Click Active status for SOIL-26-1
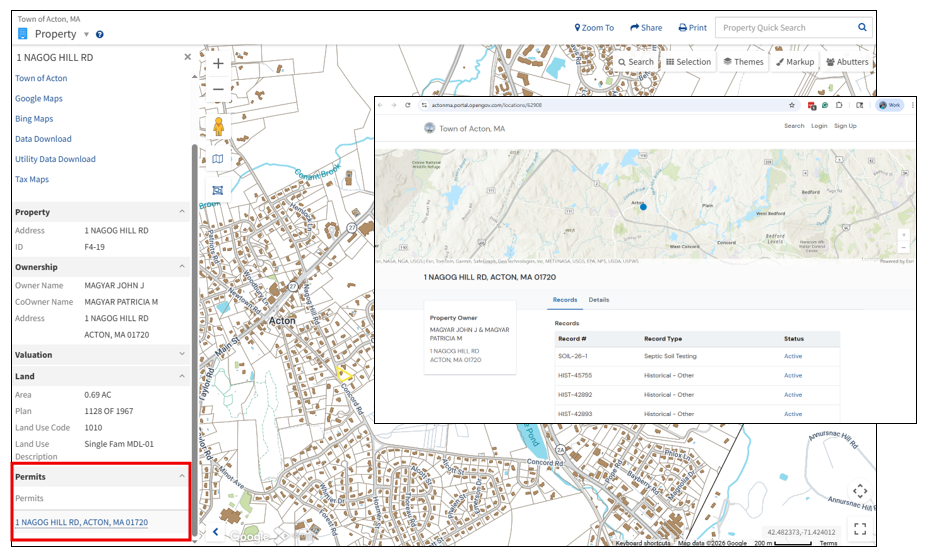This screenshot has height=558, width=927. click(x=793, y=356)
